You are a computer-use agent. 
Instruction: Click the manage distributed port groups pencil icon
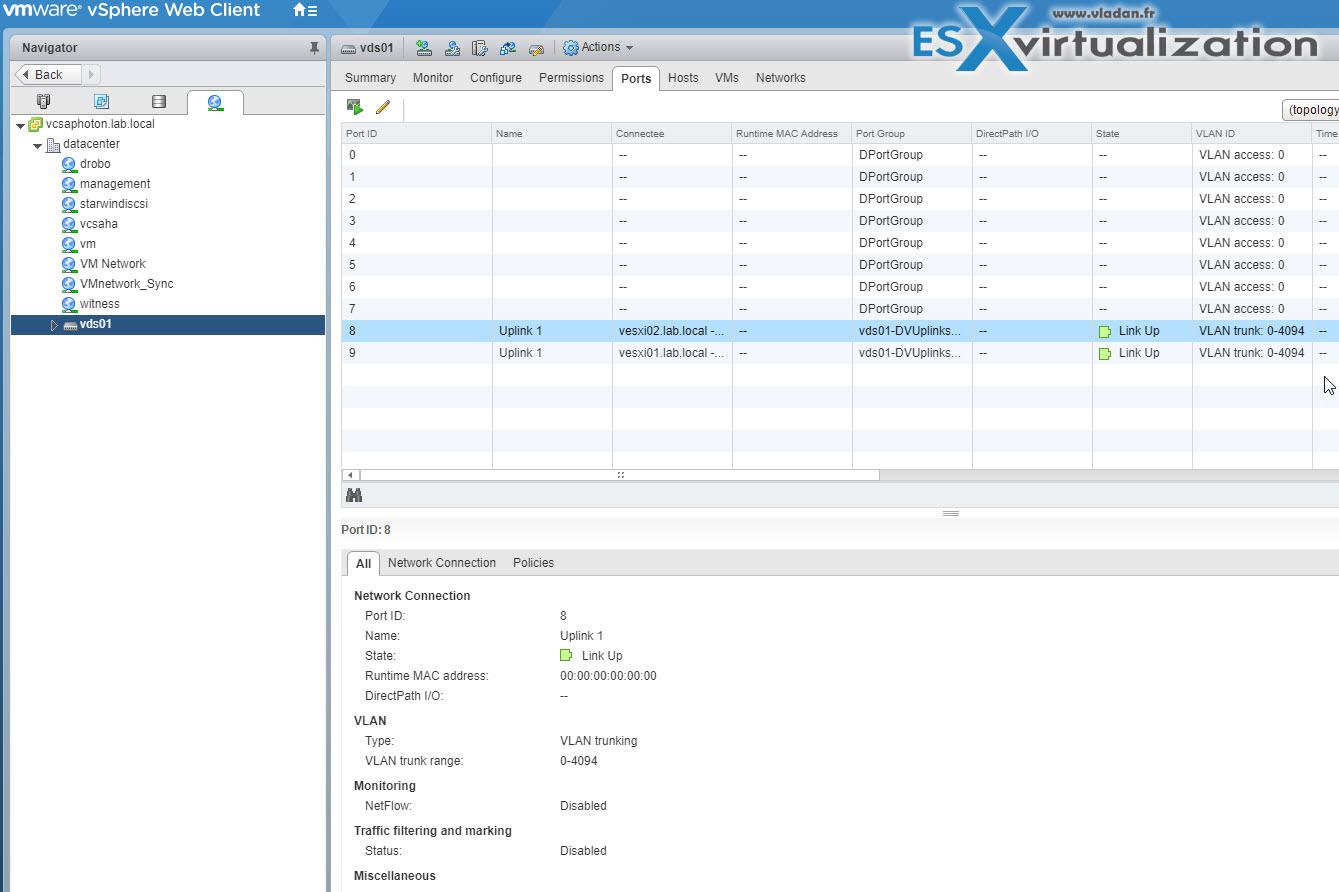(537, 48)
